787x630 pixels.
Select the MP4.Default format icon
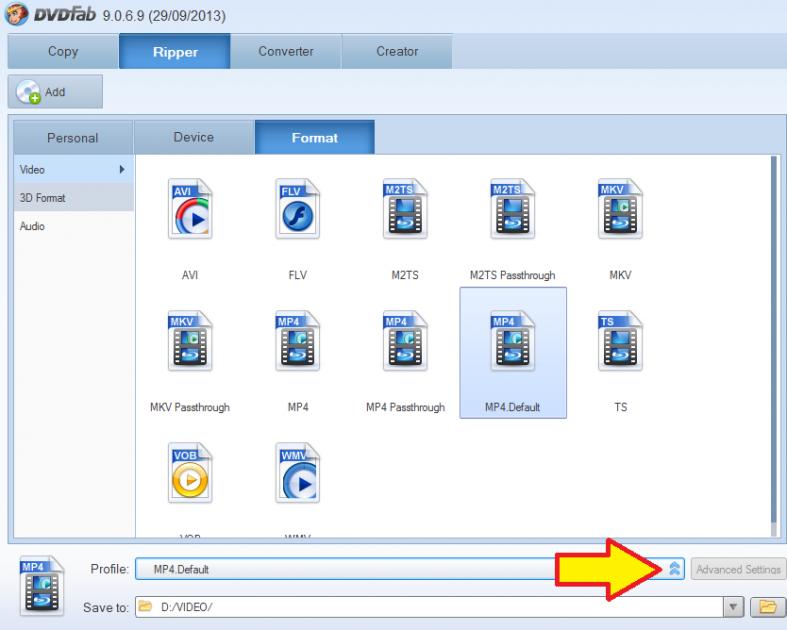tap(512, 341)
